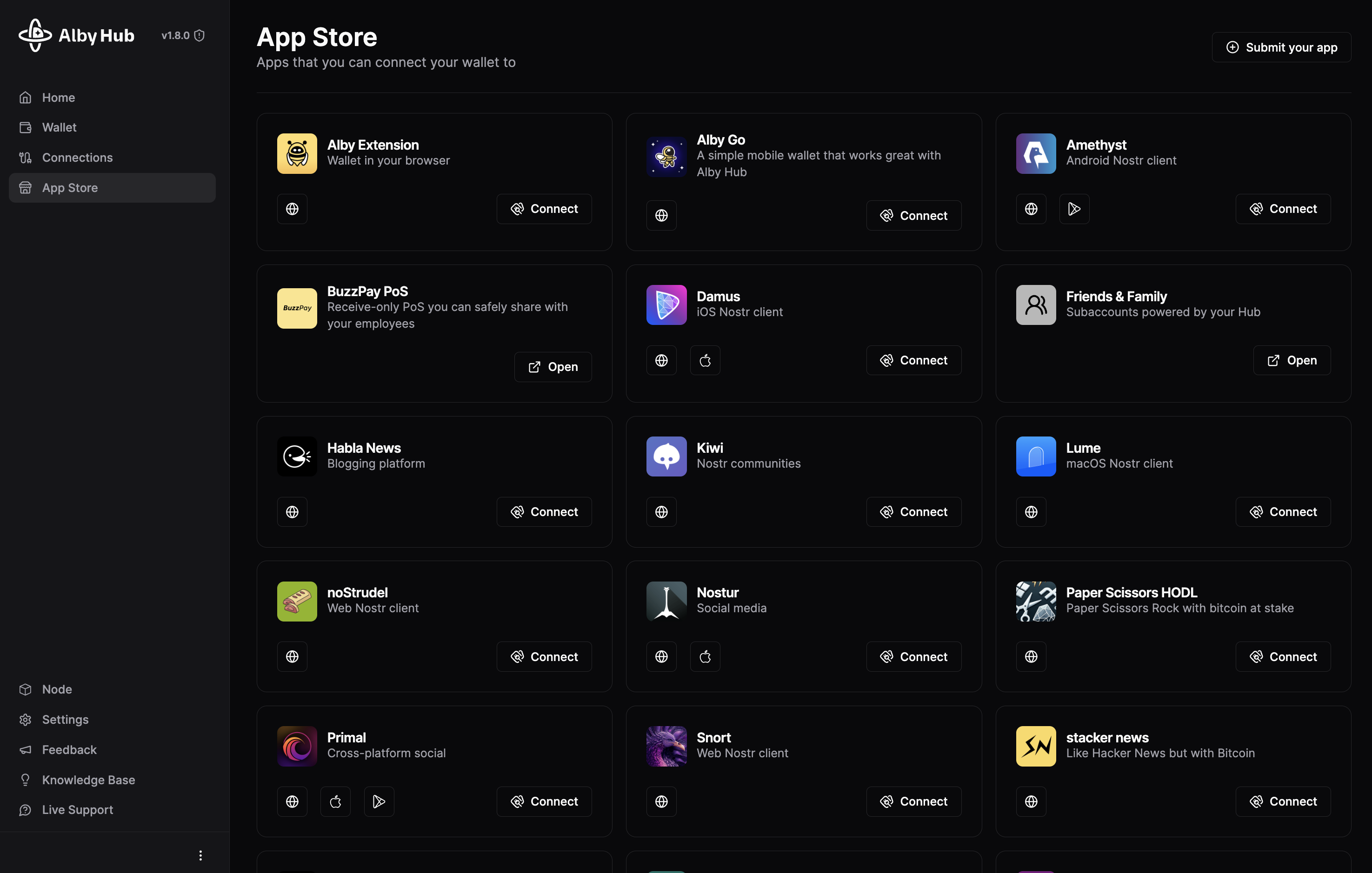This screenshot has height=873, width=1372.
Task: Open Wallet in sidebar
Action: click(112, 127)
